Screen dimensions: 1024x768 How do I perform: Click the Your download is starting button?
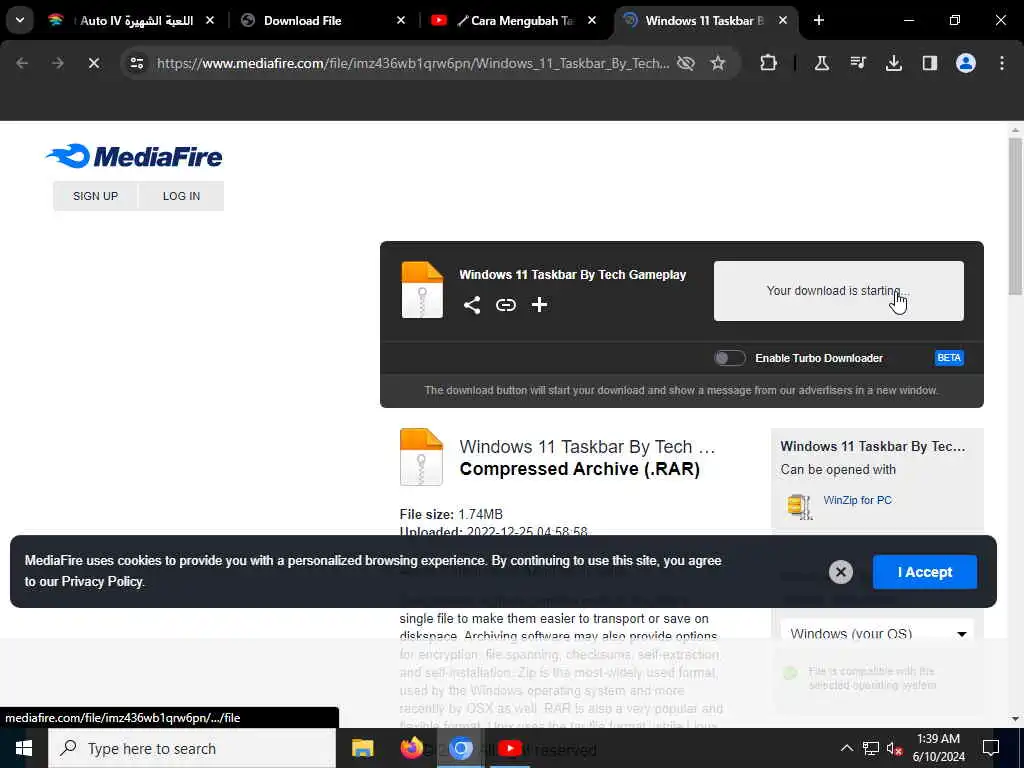click(839, 291)
